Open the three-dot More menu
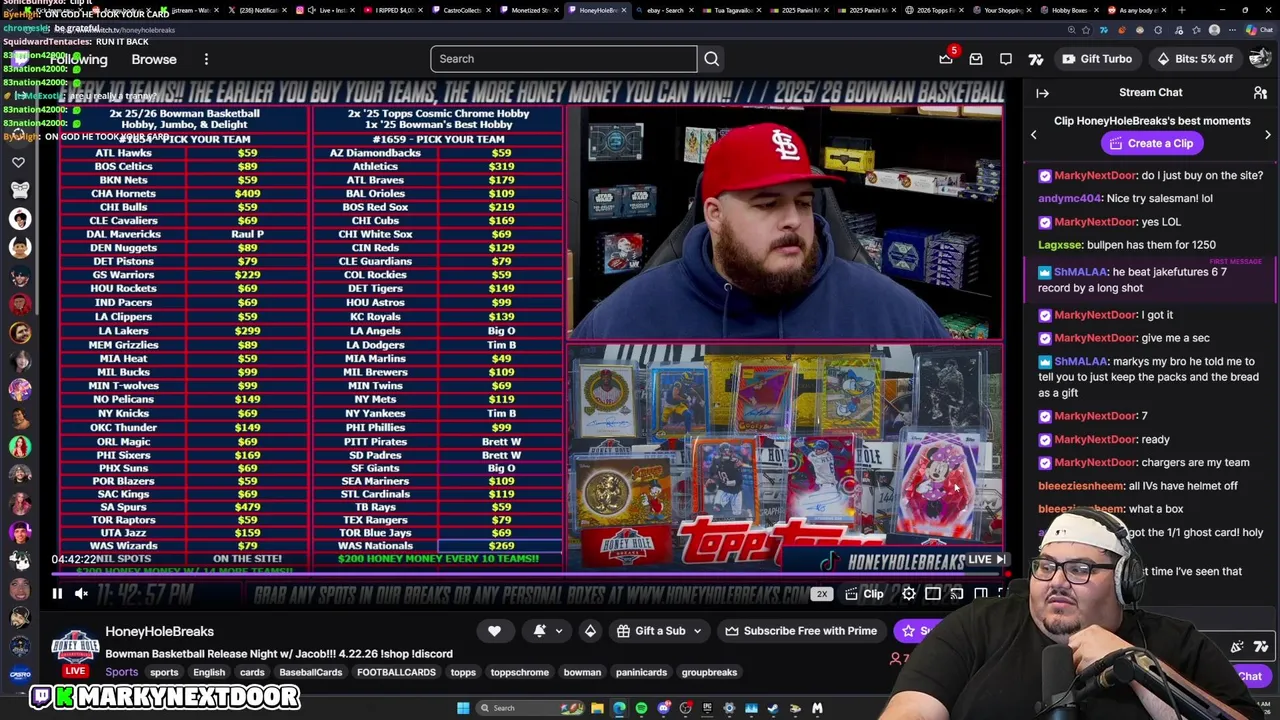 [x=206, y=60]
